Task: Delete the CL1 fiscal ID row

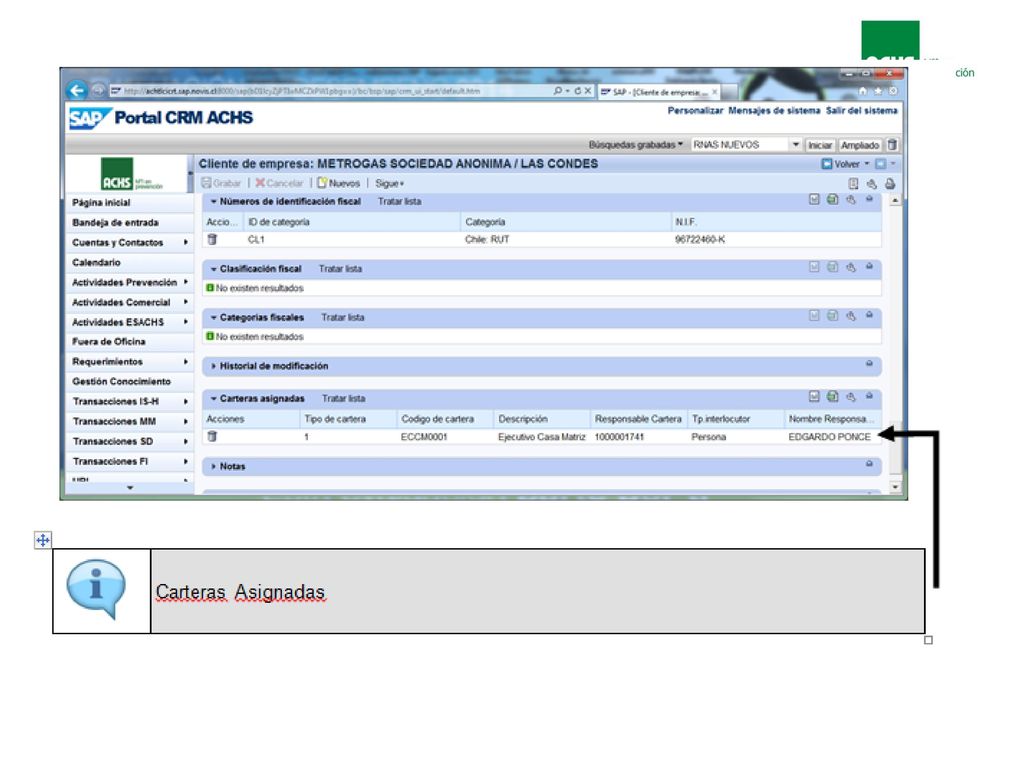Action: click(212, 240)
